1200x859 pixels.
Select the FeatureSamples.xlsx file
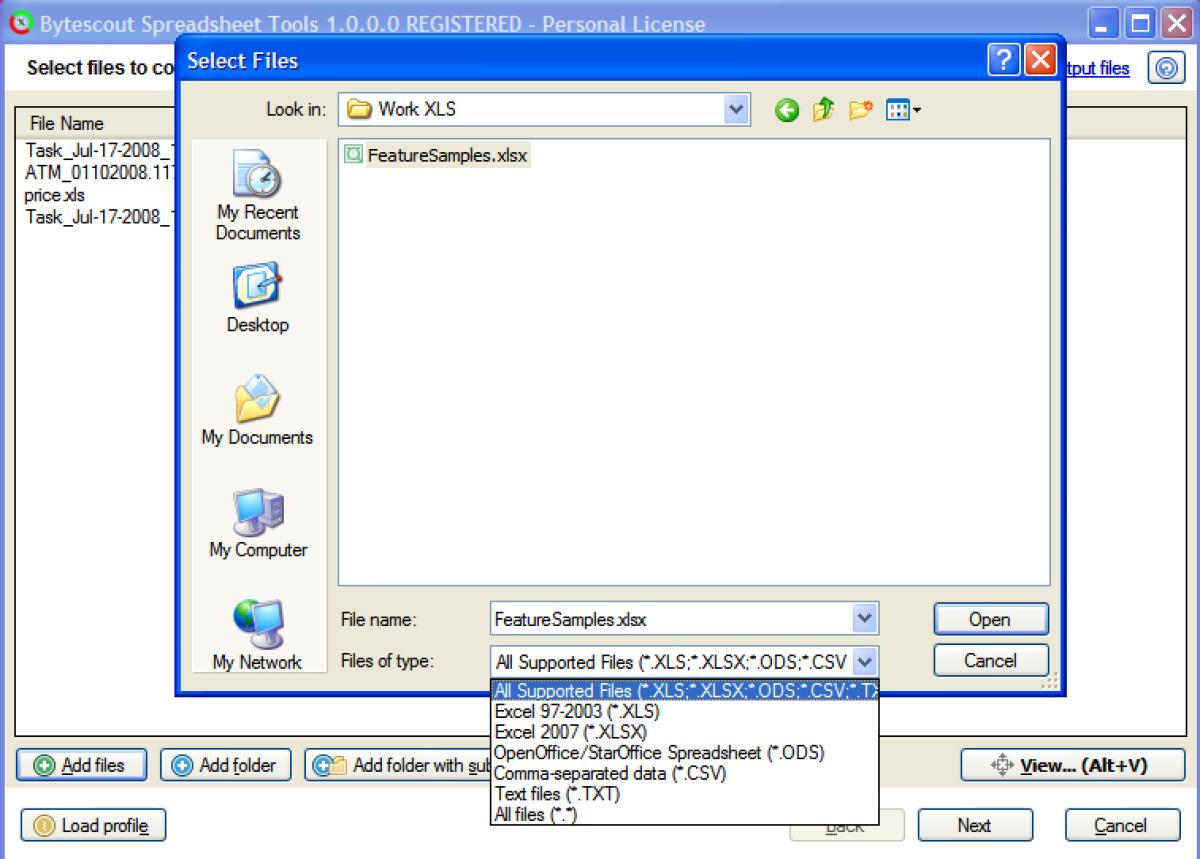[445, 155]
